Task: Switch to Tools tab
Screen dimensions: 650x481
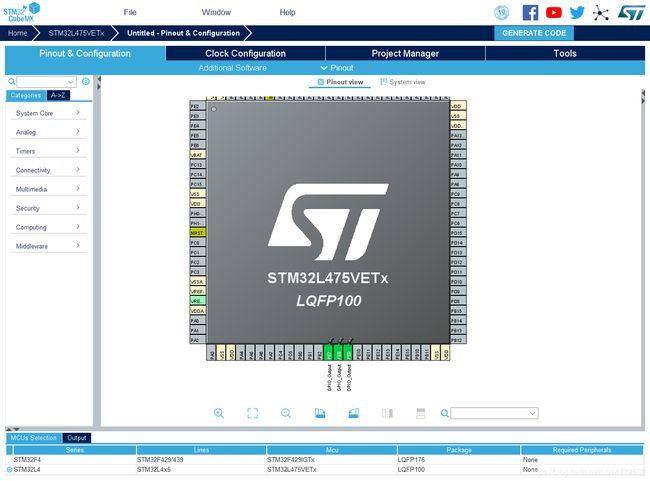Action: point(565,53)
